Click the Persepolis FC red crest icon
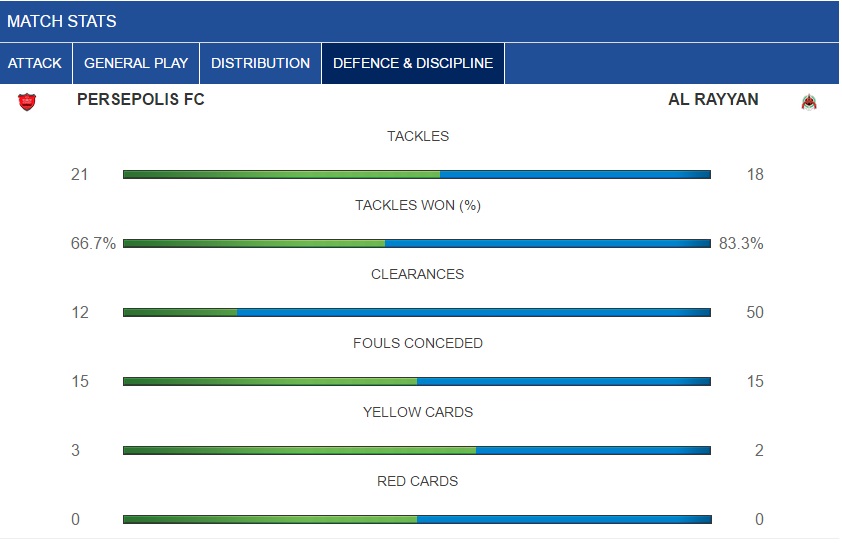 coord(27,101)
